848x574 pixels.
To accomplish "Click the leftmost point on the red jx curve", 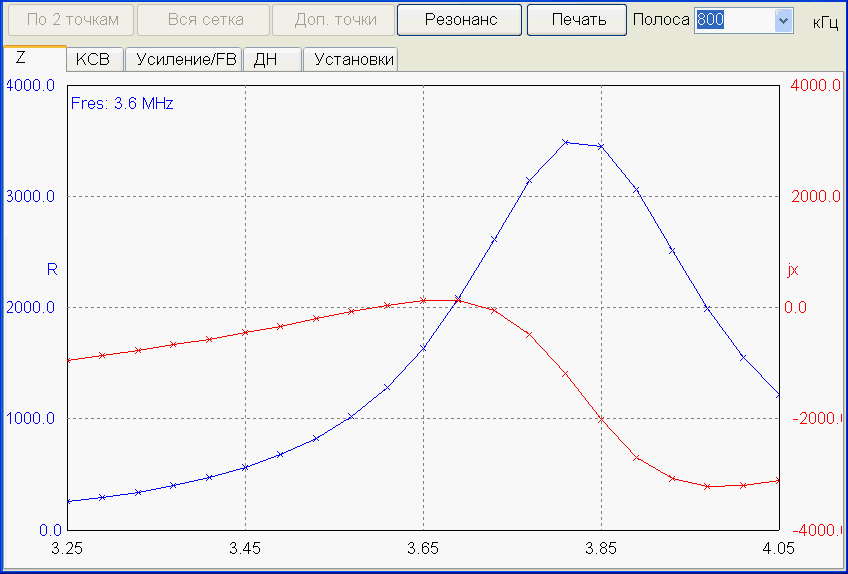I will pos(68,360).
